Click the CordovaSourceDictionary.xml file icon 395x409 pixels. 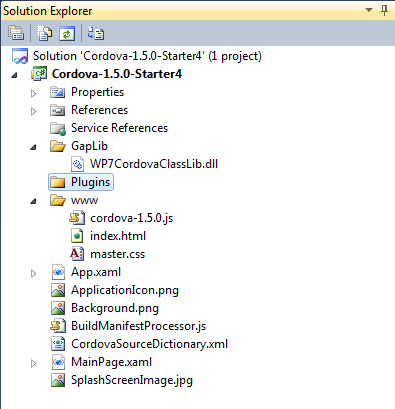pos(58,344)
